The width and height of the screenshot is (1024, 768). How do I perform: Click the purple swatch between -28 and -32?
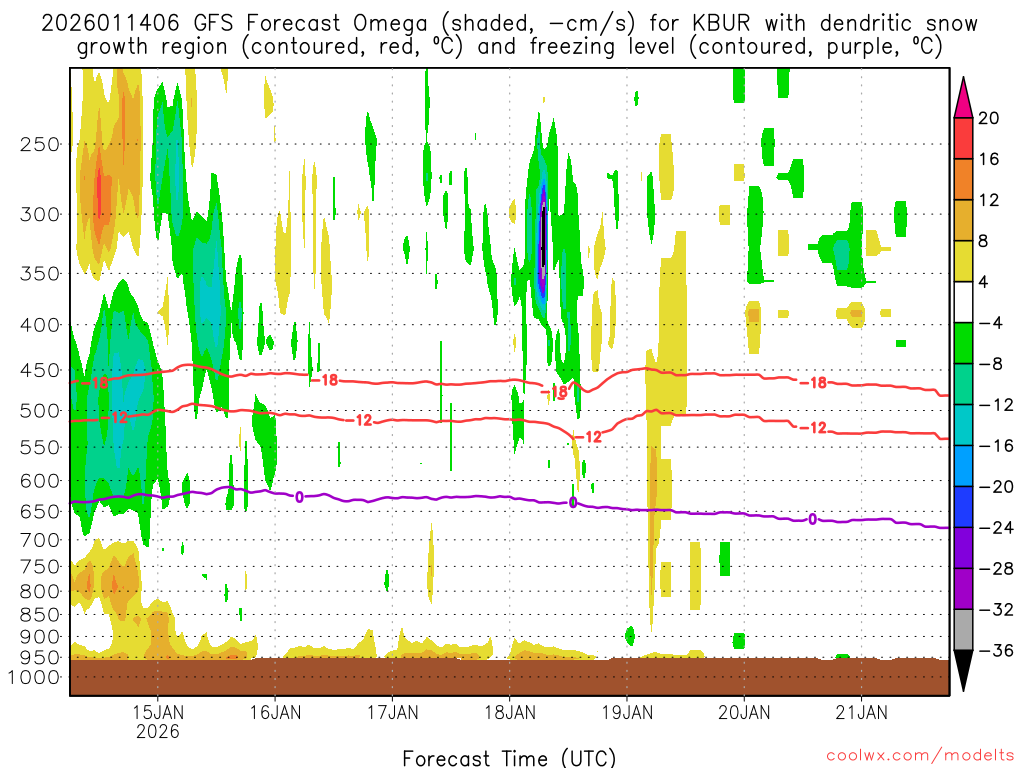coord(963,588)
